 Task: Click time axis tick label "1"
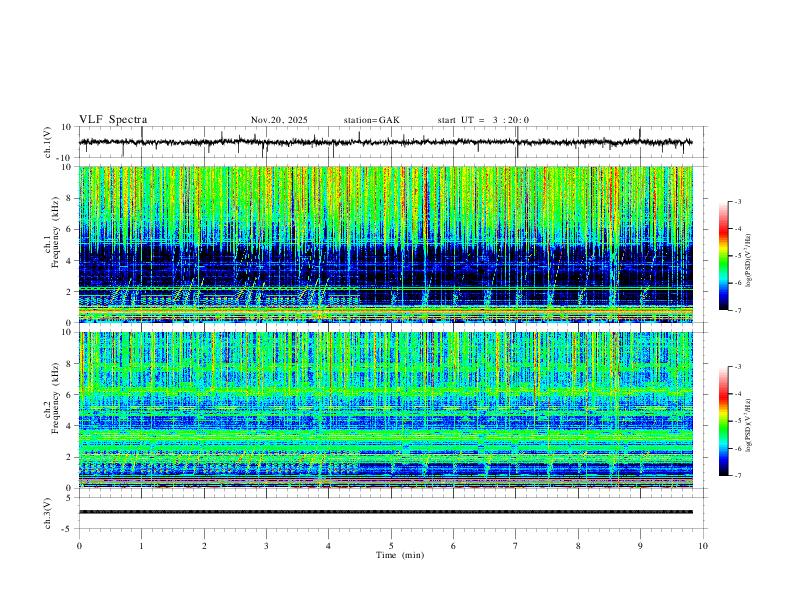coord(141,546)
